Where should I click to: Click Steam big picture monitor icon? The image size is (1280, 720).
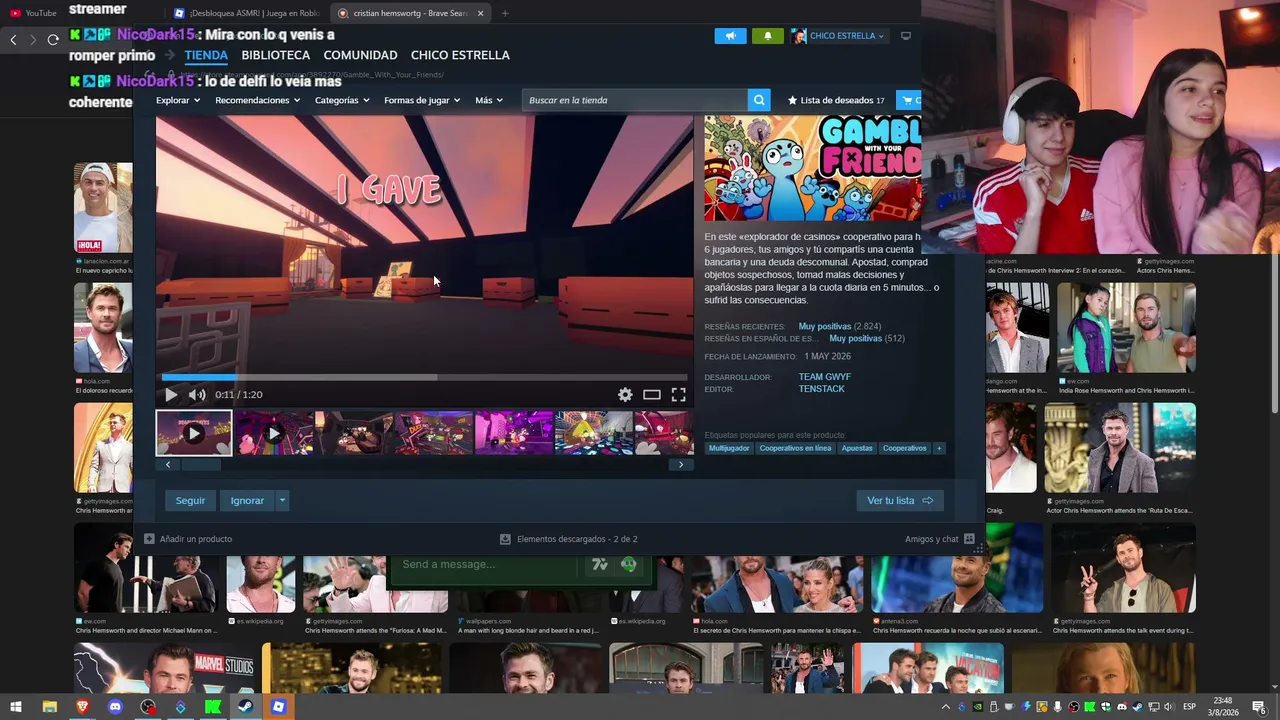pos(906,36)
